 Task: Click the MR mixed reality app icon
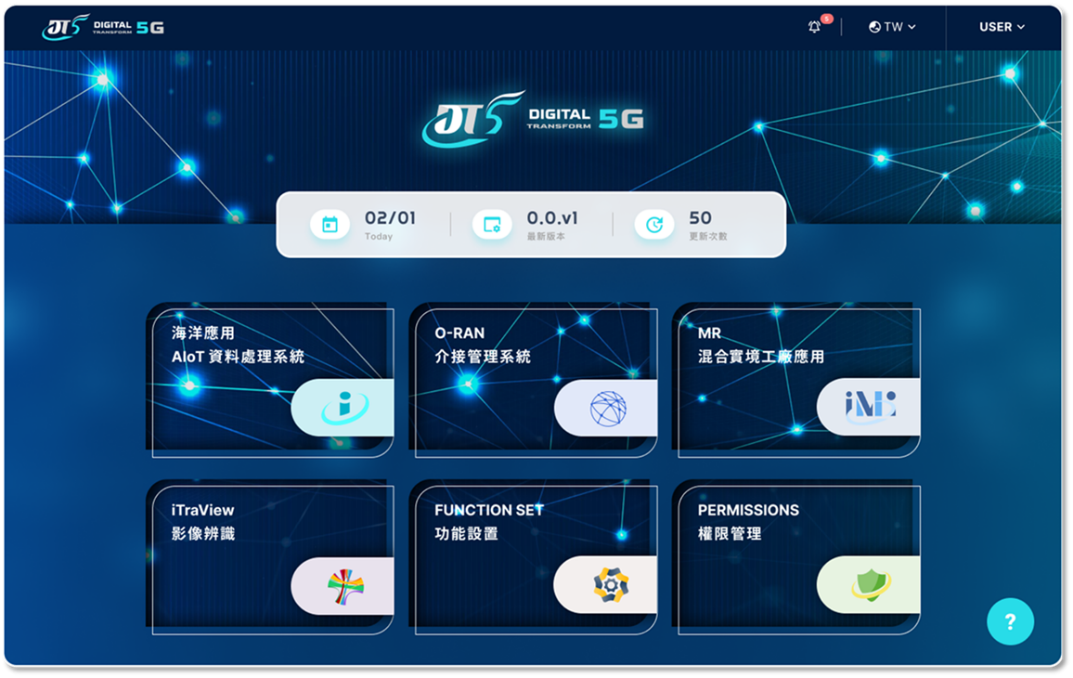870,407
